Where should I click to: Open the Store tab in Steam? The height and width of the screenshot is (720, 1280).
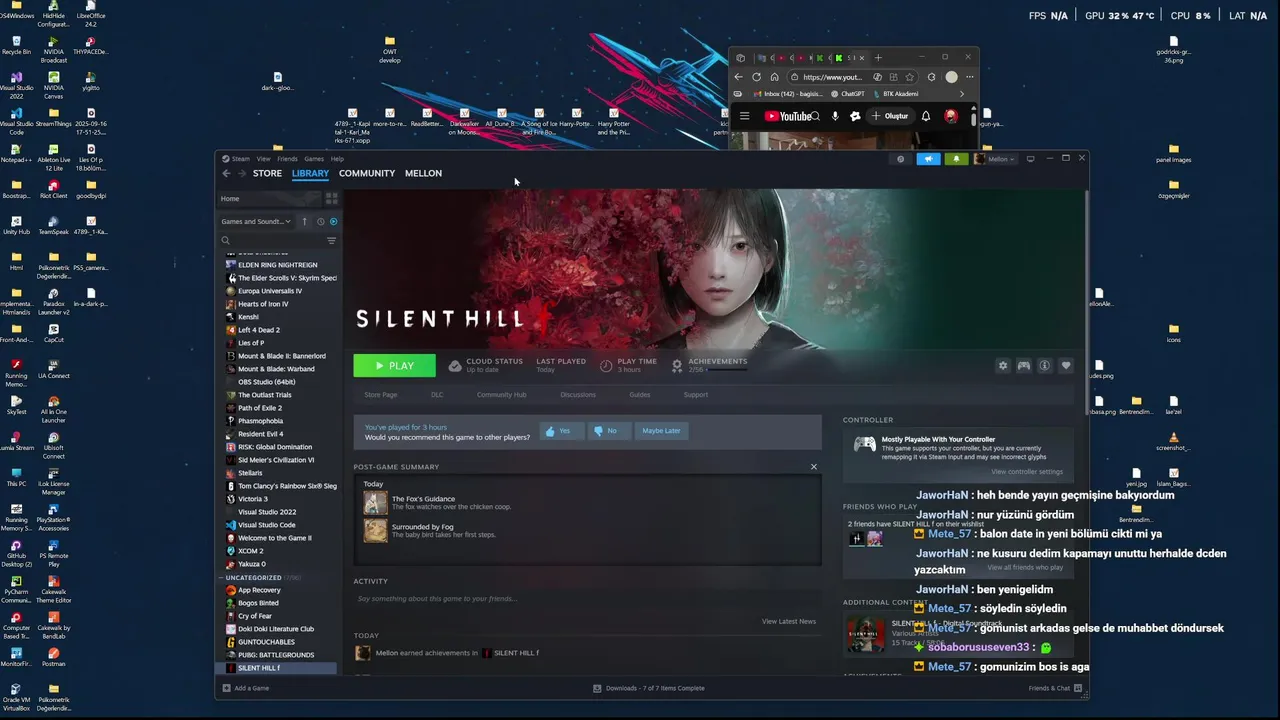[267, 173]
